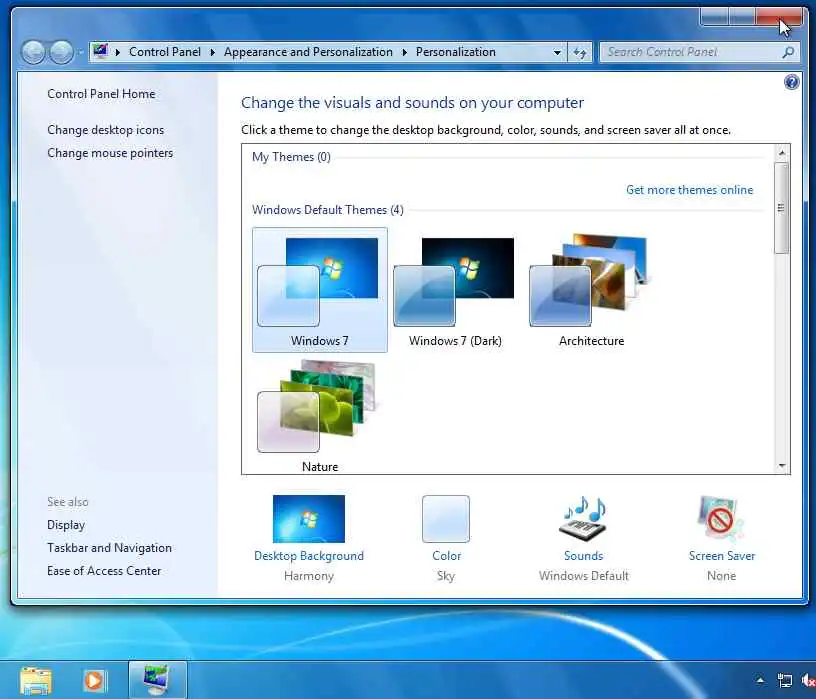Close the Personalization window

779,16
